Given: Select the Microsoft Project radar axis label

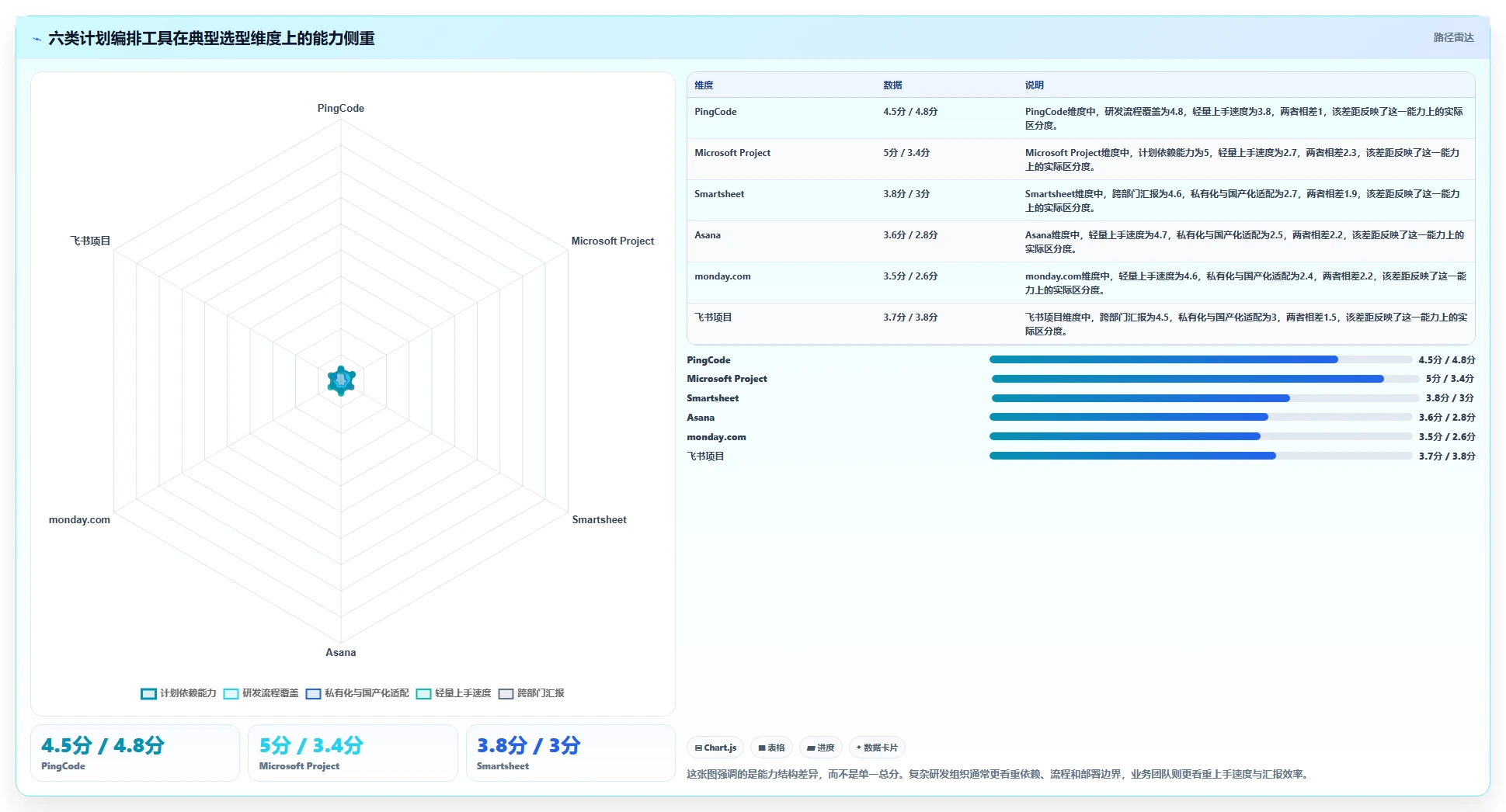Looking at the screenshot, I should point(613,241).
